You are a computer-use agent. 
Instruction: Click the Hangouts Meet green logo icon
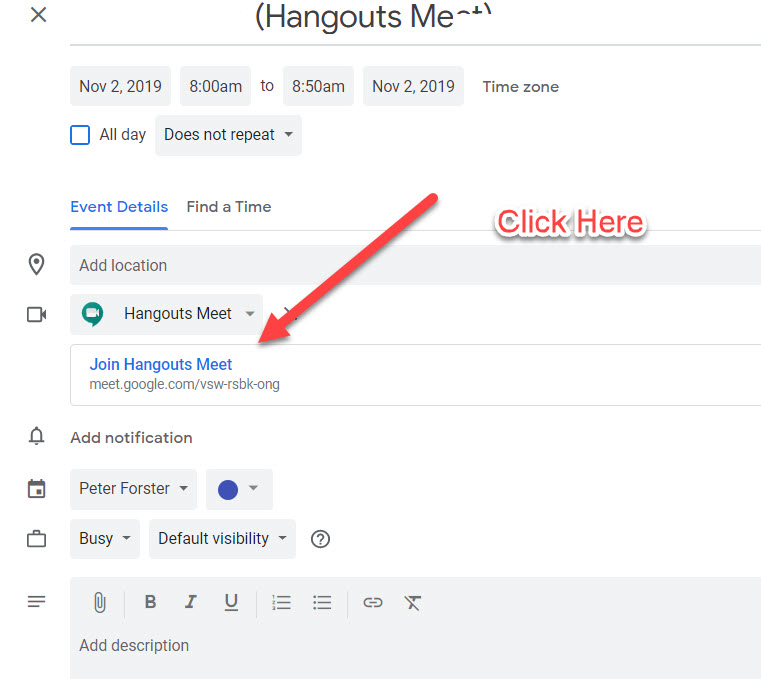point(93,314)
